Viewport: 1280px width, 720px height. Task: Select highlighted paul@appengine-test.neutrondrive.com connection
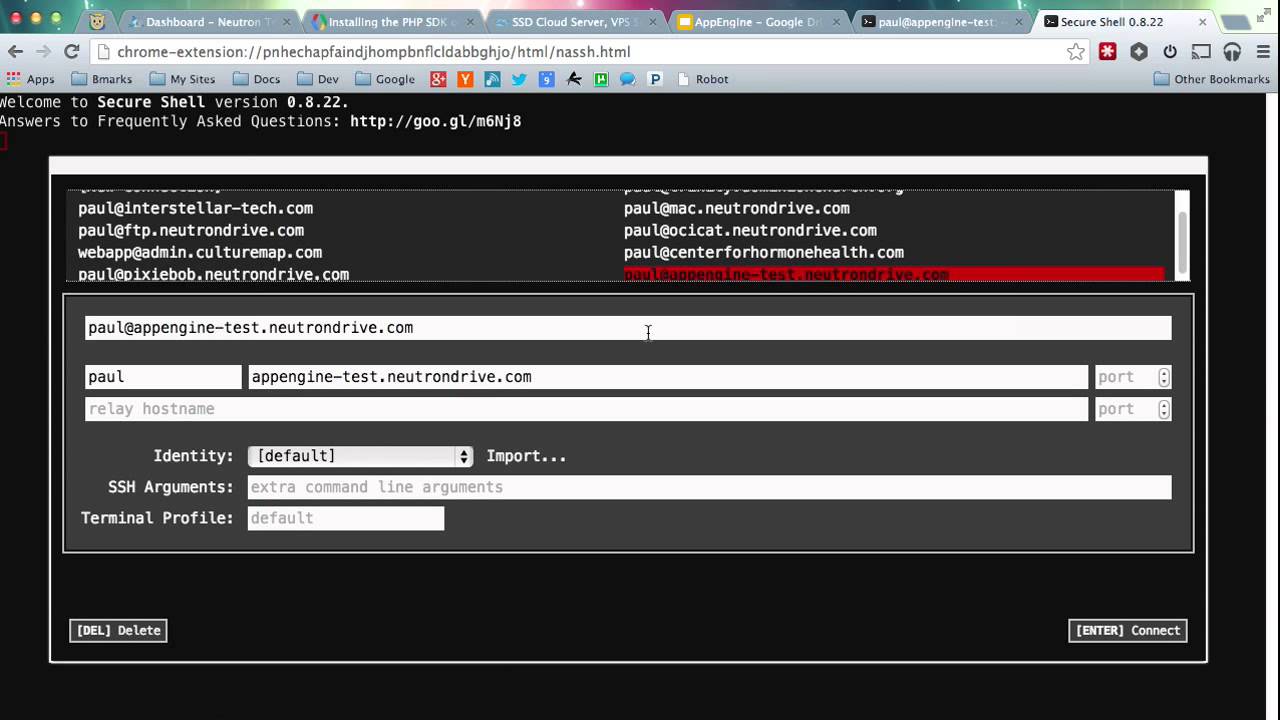894,274
